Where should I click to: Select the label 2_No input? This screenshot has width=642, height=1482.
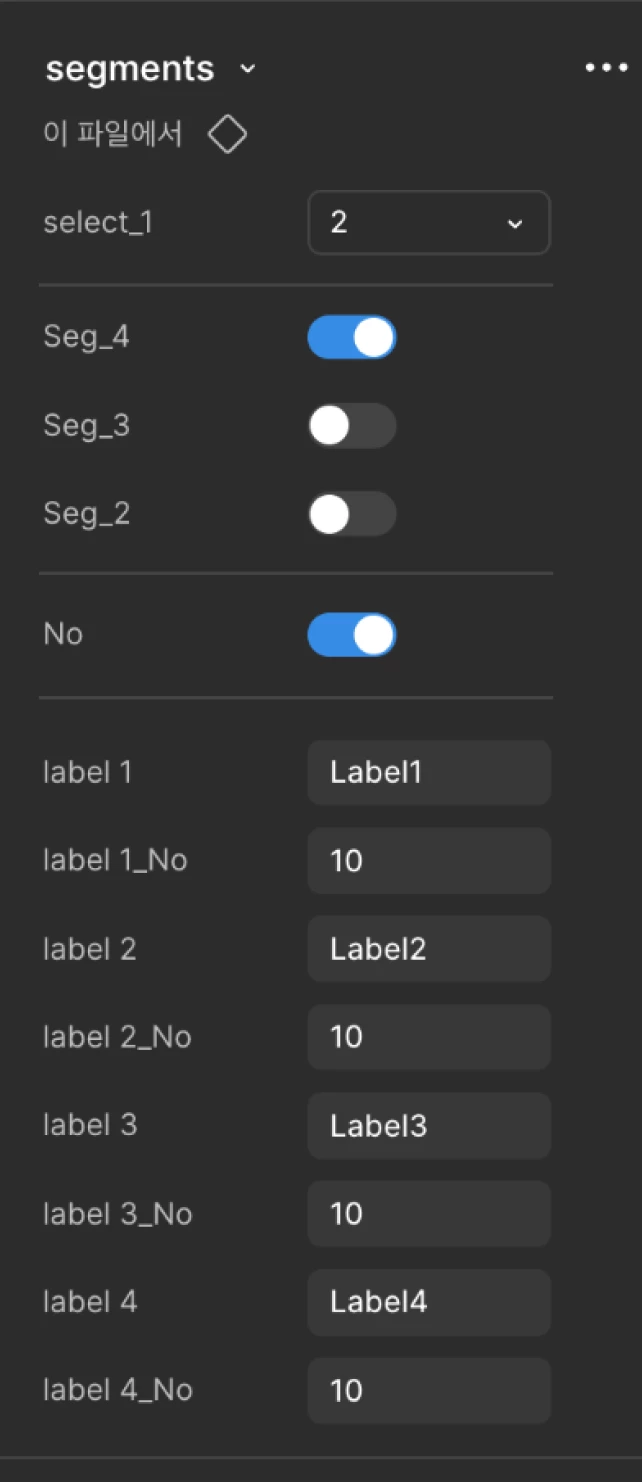click(429, 1037)
